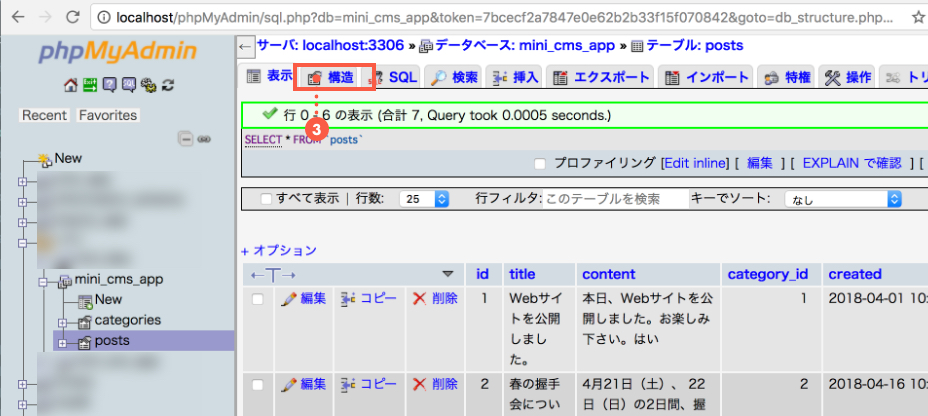The image size is (928, 416).
Task: Open the navigation panel settings gears icon
Action: [148, 85]
